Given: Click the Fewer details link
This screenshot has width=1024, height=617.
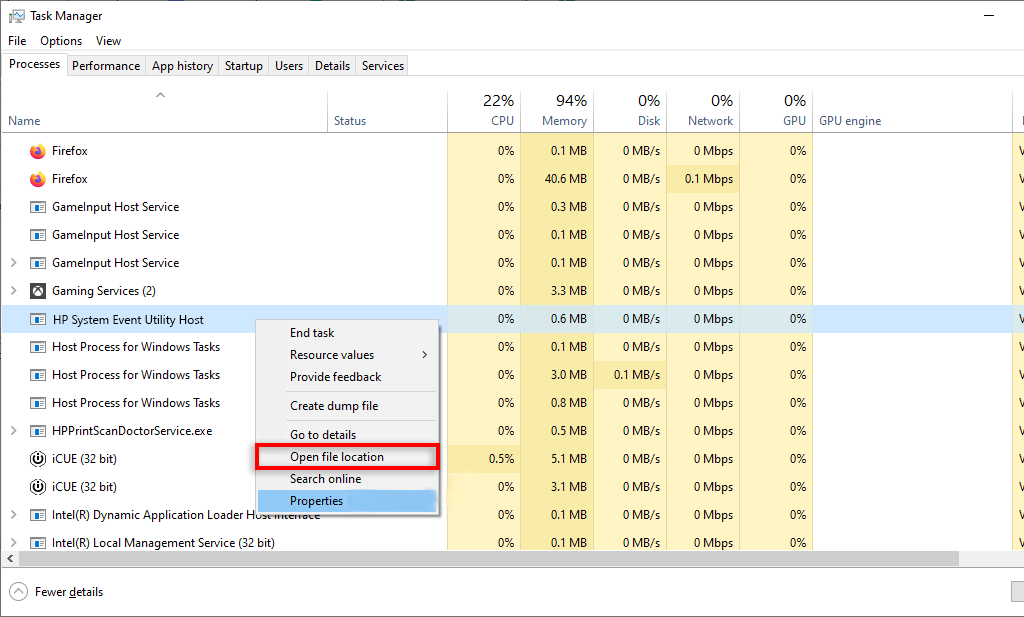Looking at the screenshot, I should point(69,592).
